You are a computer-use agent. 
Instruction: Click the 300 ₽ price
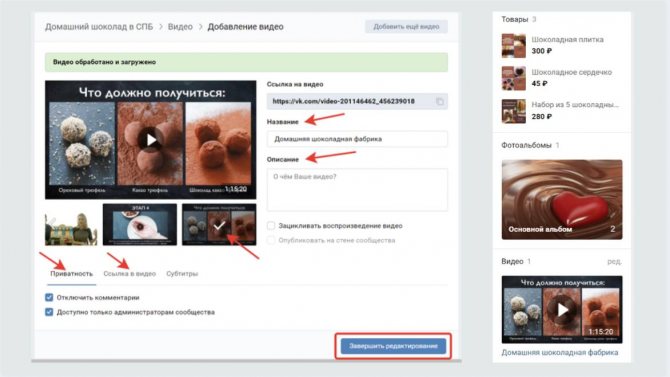(x=541, y=51)
